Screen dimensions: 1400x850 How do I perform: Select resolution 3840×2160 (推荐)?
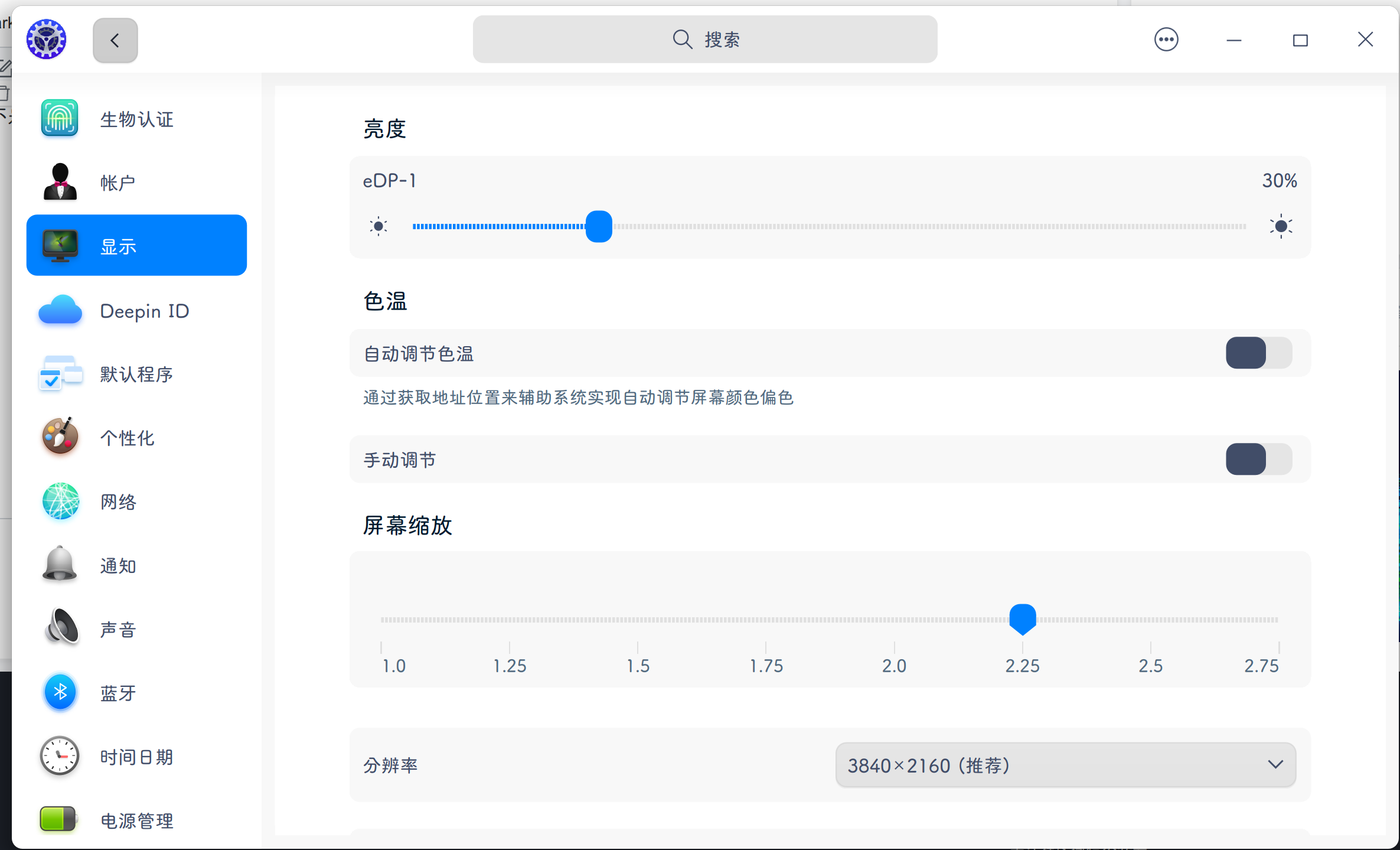click(x=1064, y=764)
